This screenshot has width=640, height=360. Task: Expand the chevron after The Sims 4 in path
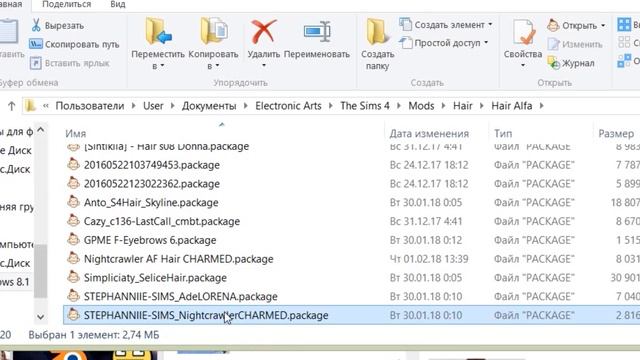tap(399, 106)
